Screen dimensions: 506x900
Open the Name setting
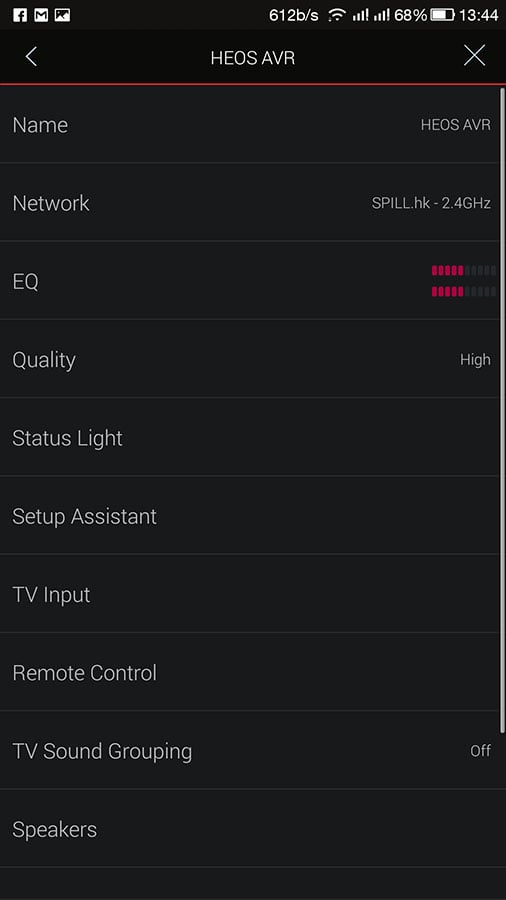click(250, 124)
